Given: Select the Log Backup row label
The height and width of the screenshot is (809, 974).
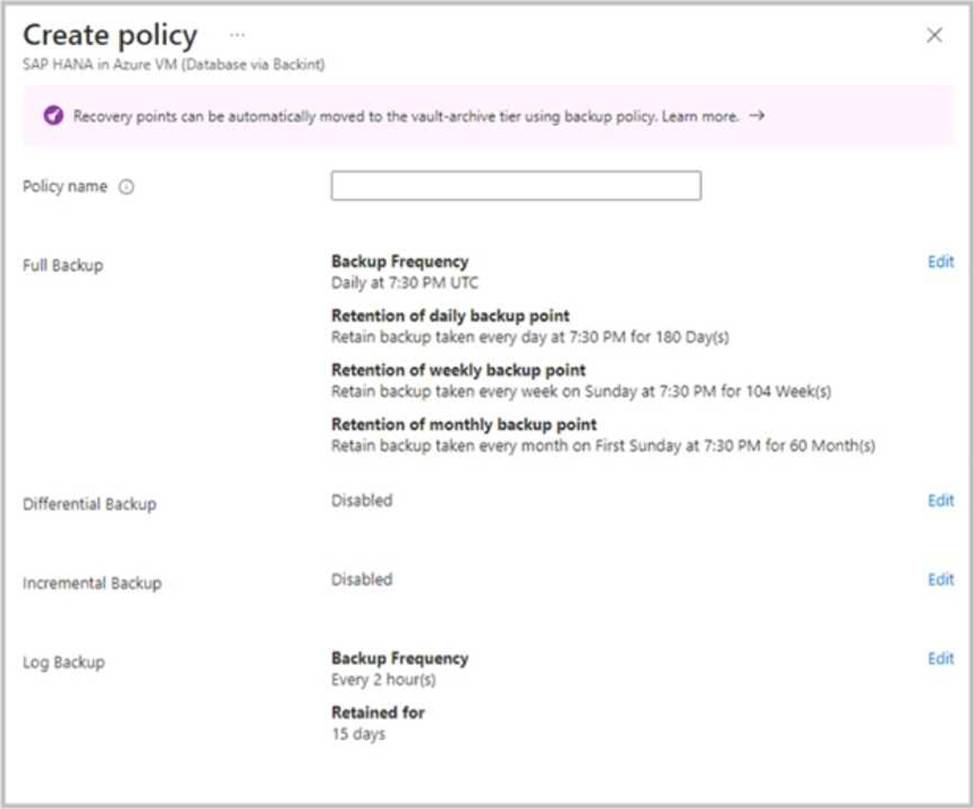Looking at the screenshot, I should click(63, 662).
